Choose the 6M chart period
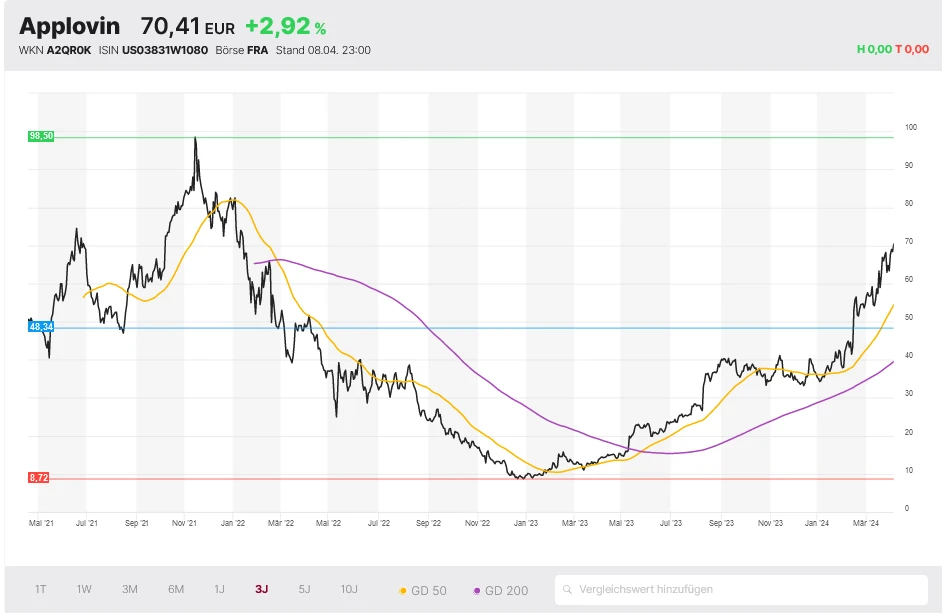944x615 pixels. point(176,589)
